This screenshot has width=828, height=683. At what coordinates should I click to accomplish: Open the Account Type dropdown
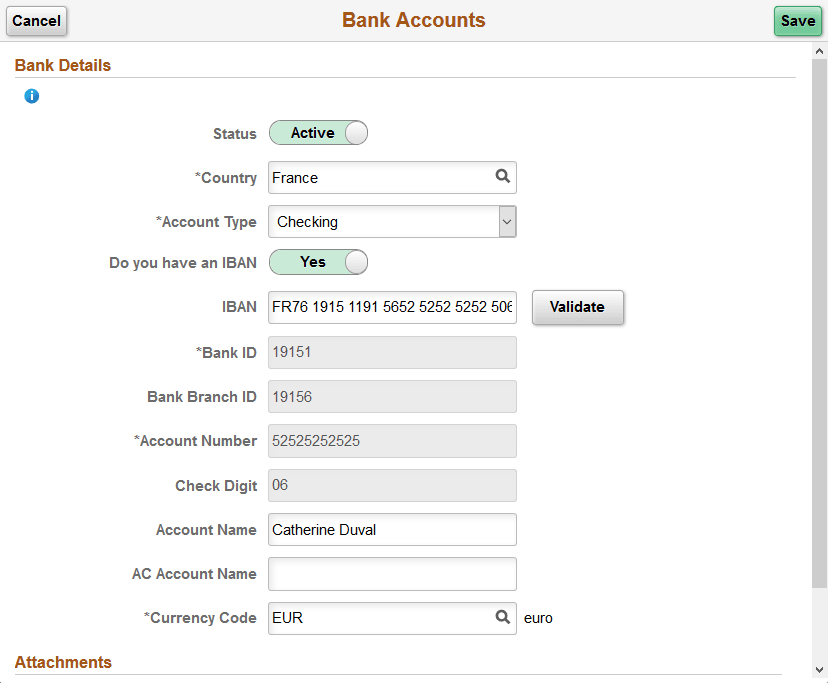pos(392,221)
